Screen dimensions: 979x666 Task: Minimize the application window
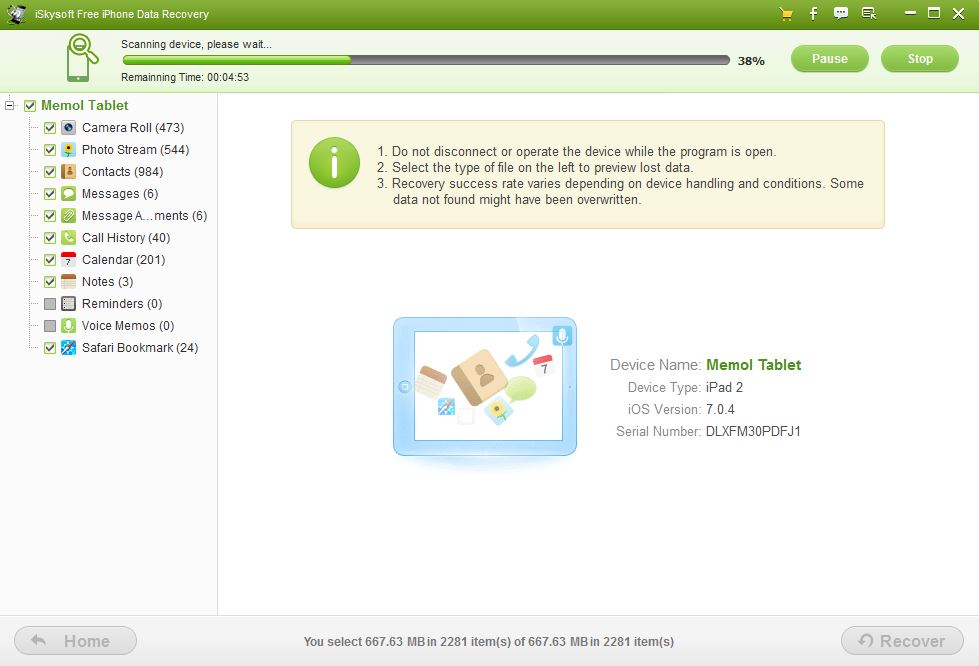(x=910, y=13)
